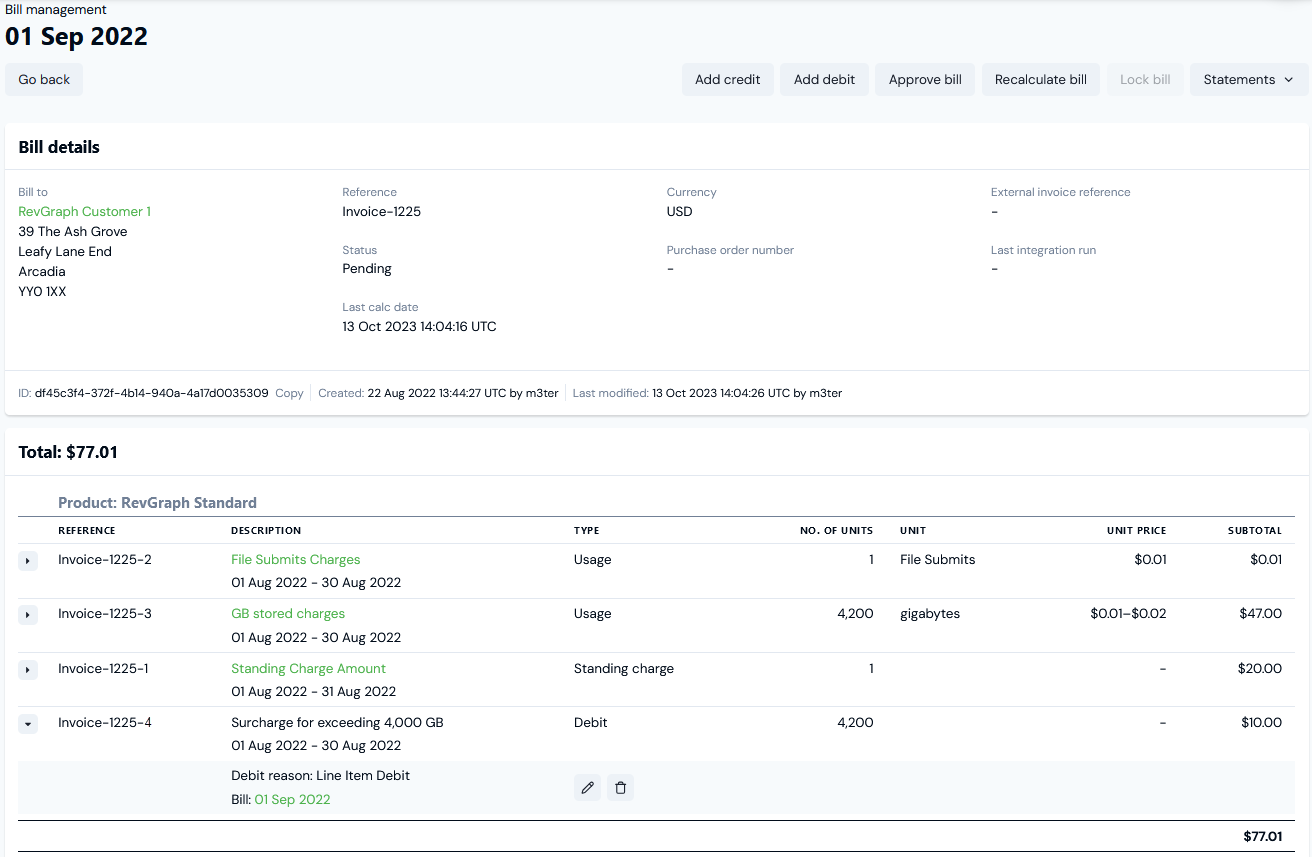Click the bill ID value text

click(152, 393)
